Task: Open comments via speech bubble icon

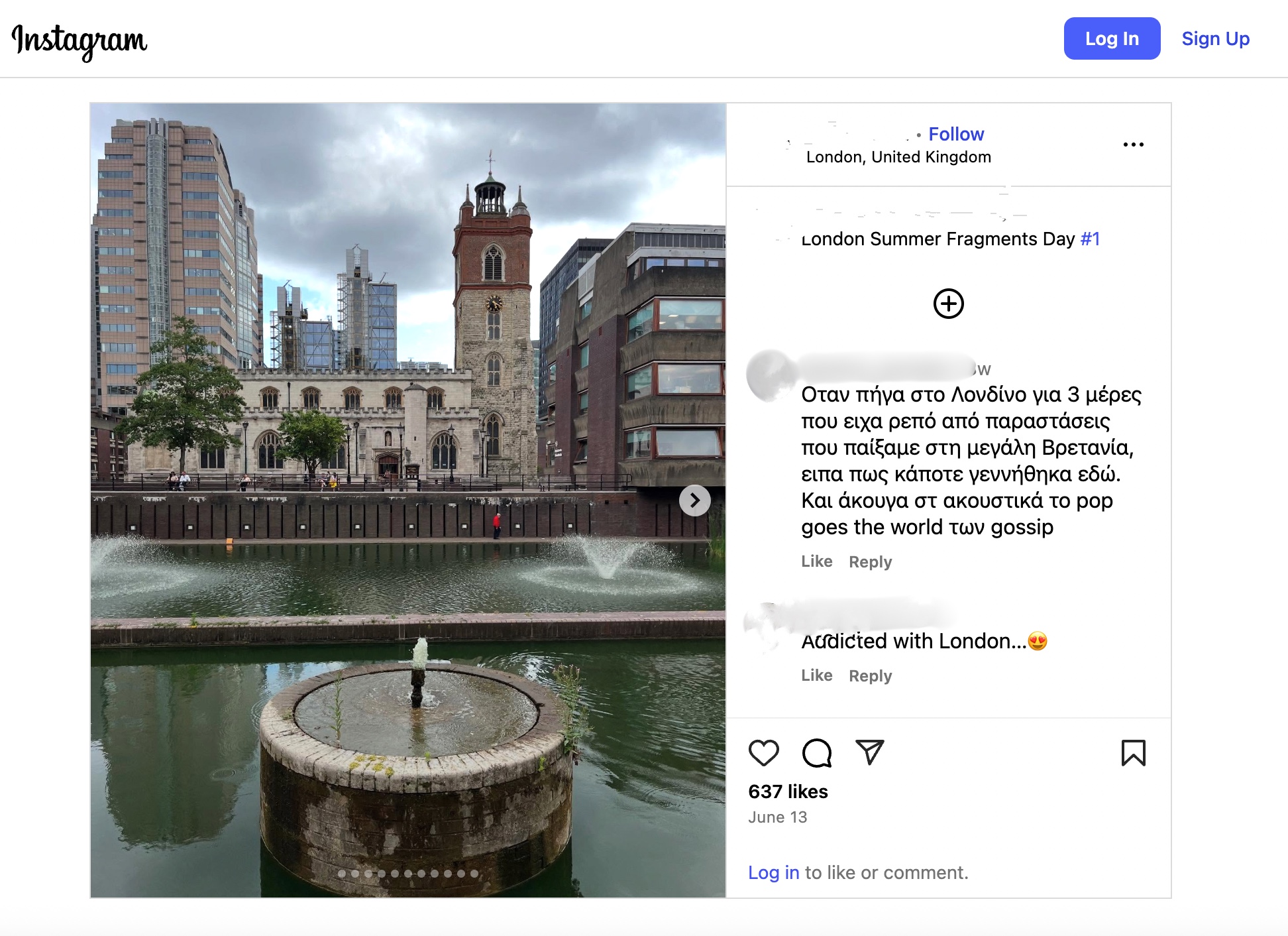Action: (x=816, y=753)
